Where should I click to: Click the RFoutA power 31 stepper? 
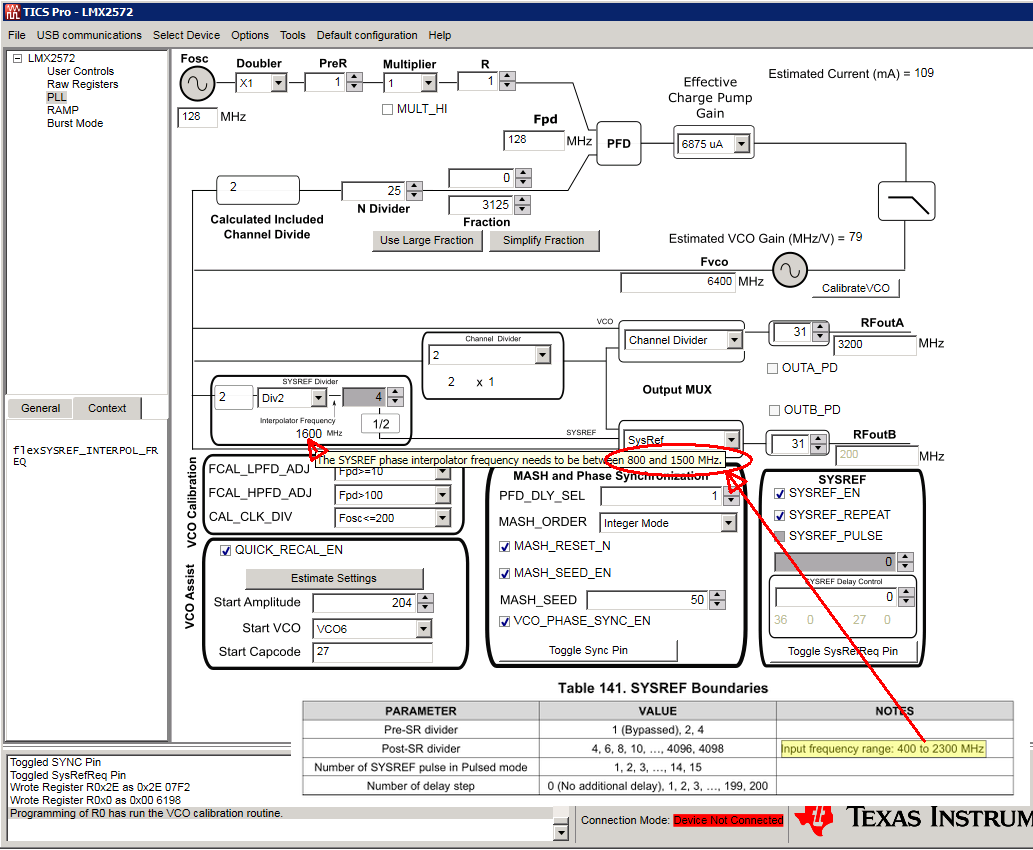pyautogui.click(x=820, y=332)
